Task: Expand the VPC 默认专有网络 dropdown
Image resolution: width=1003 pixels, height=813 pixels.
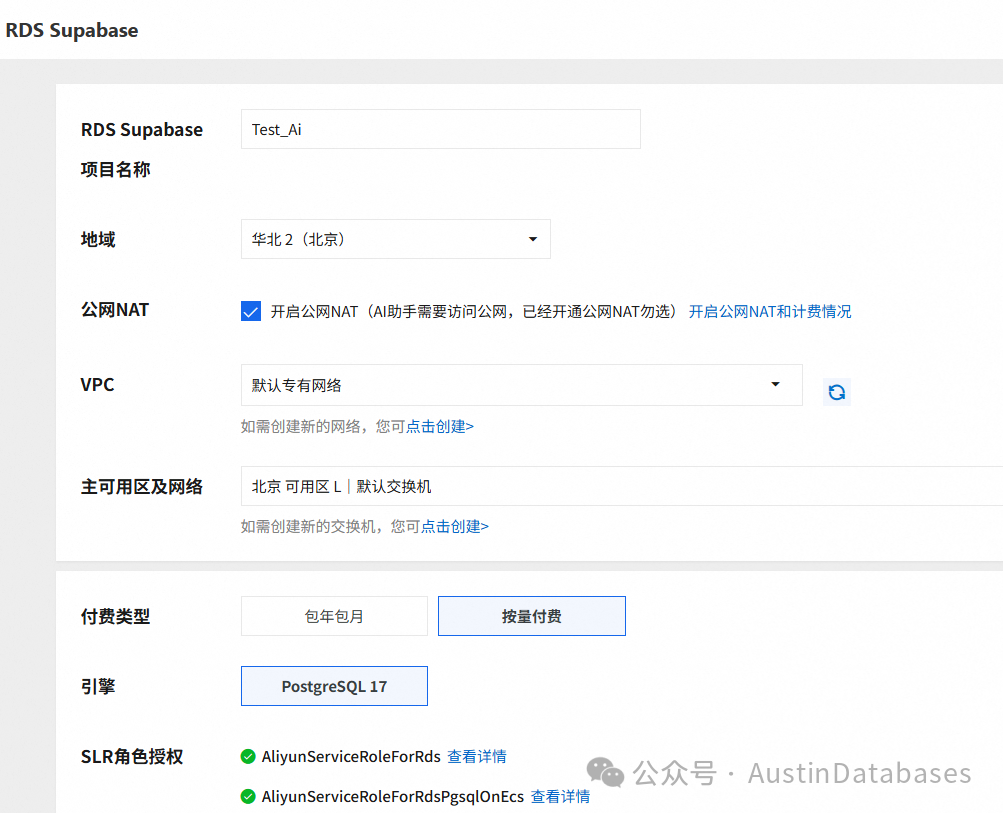Action: [x=521, y=385]
